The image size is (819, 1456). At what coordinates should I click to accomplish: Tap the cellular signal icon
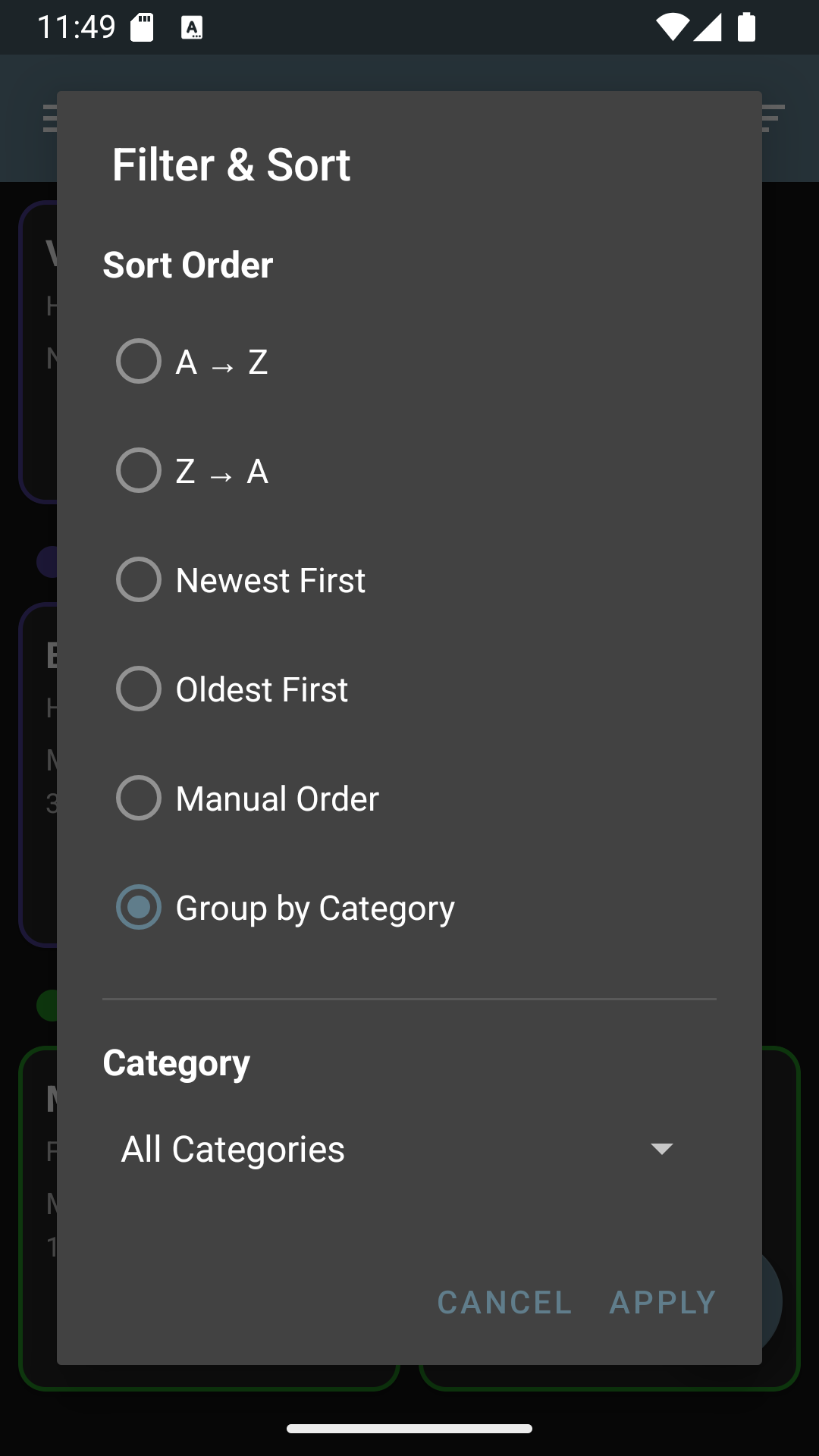(708, 27)
